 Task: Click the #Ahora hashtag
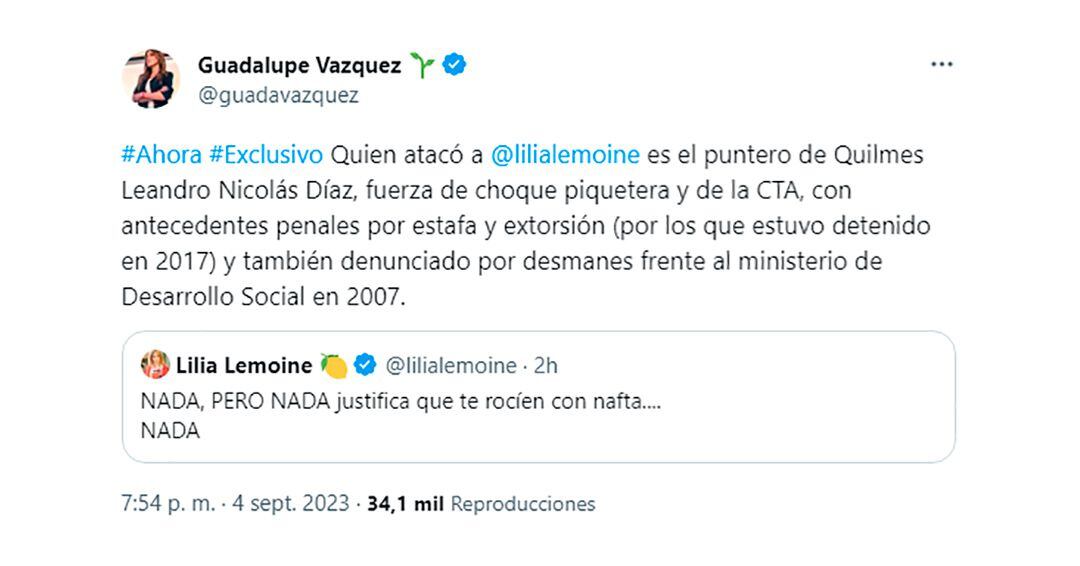(161, 155)
